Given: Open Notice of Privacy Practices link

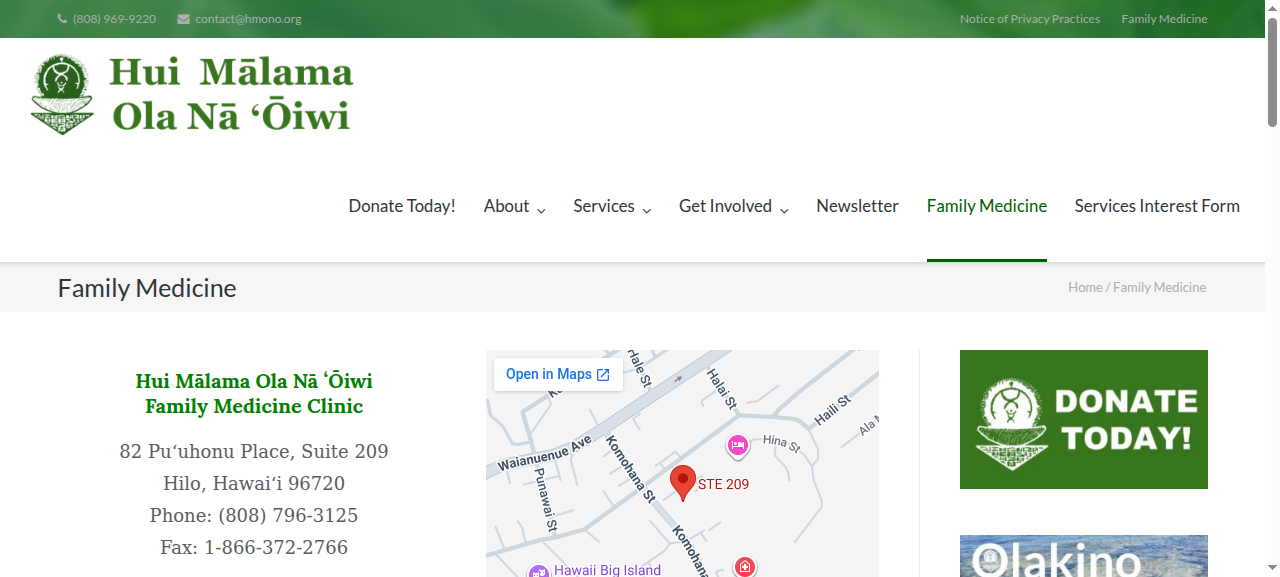Looking at the screenshot, I should [1030, 19].
